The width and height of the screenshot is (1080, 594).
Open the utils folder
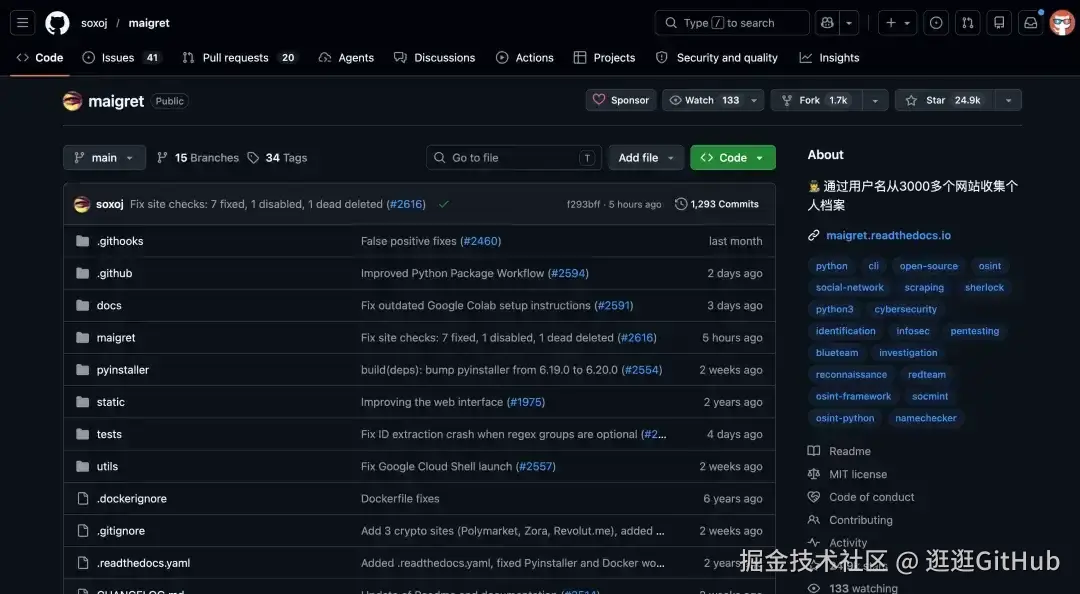click(x=107, y=467)
